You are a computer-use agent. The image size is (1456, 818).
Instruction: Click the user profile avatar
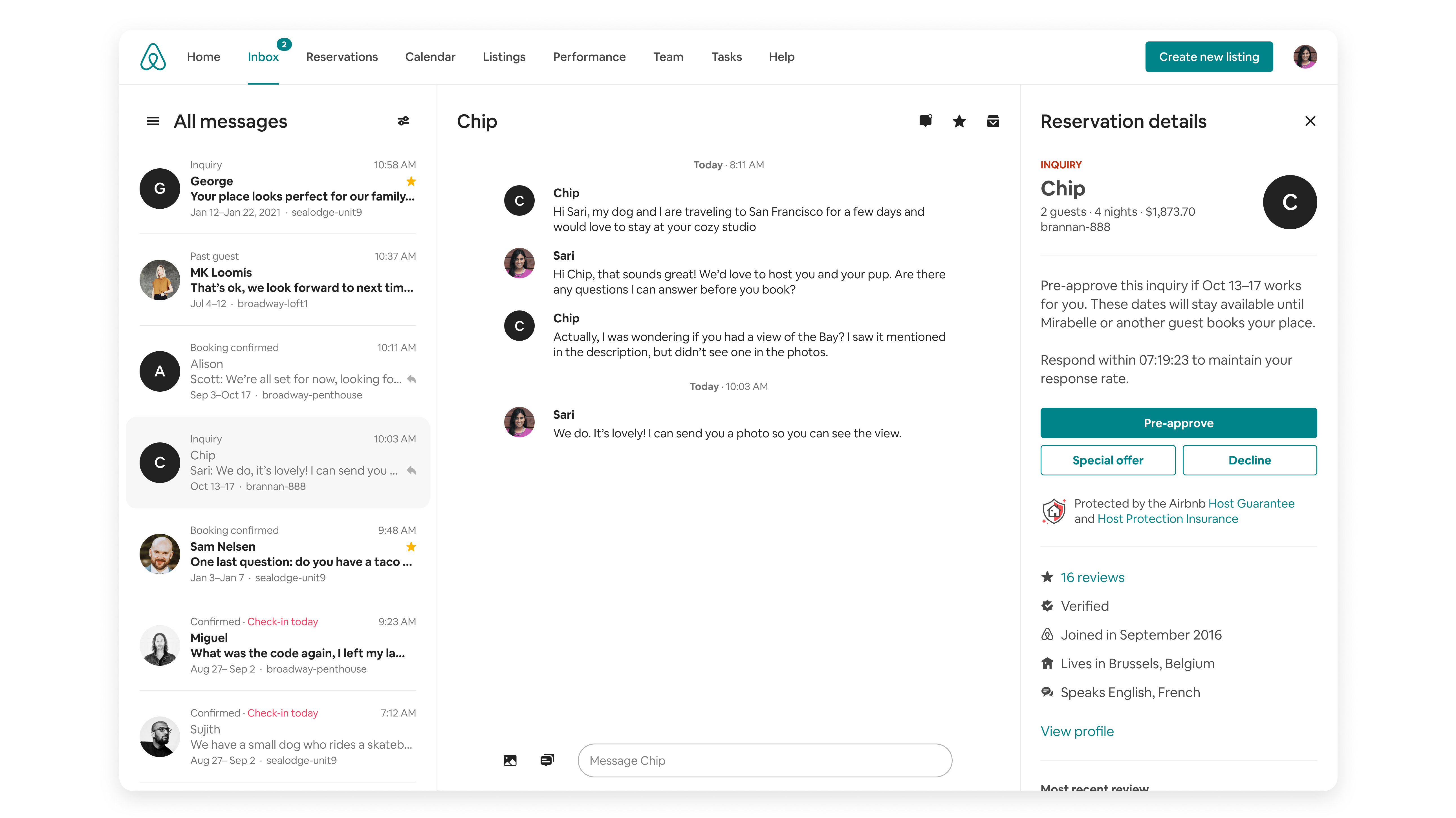1305,56
